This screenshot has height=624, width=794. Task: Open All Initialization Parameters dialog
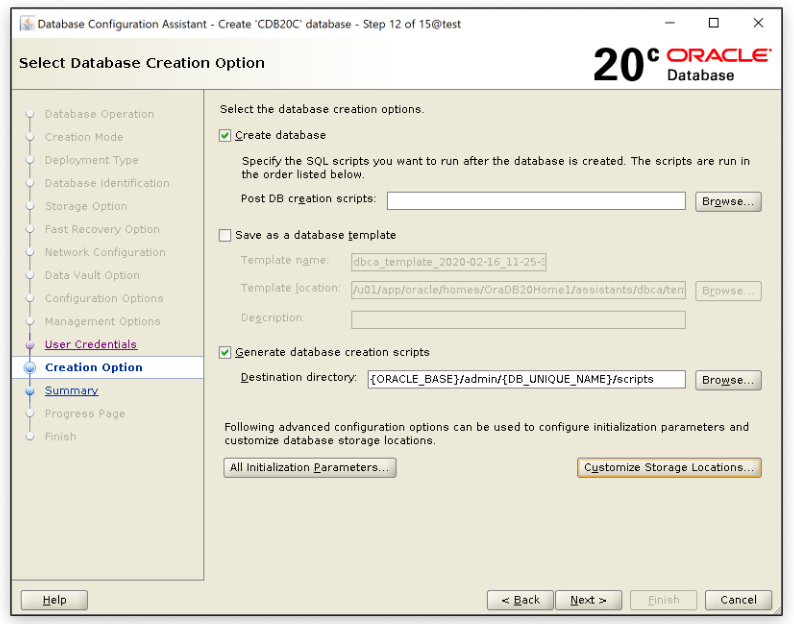310,467
